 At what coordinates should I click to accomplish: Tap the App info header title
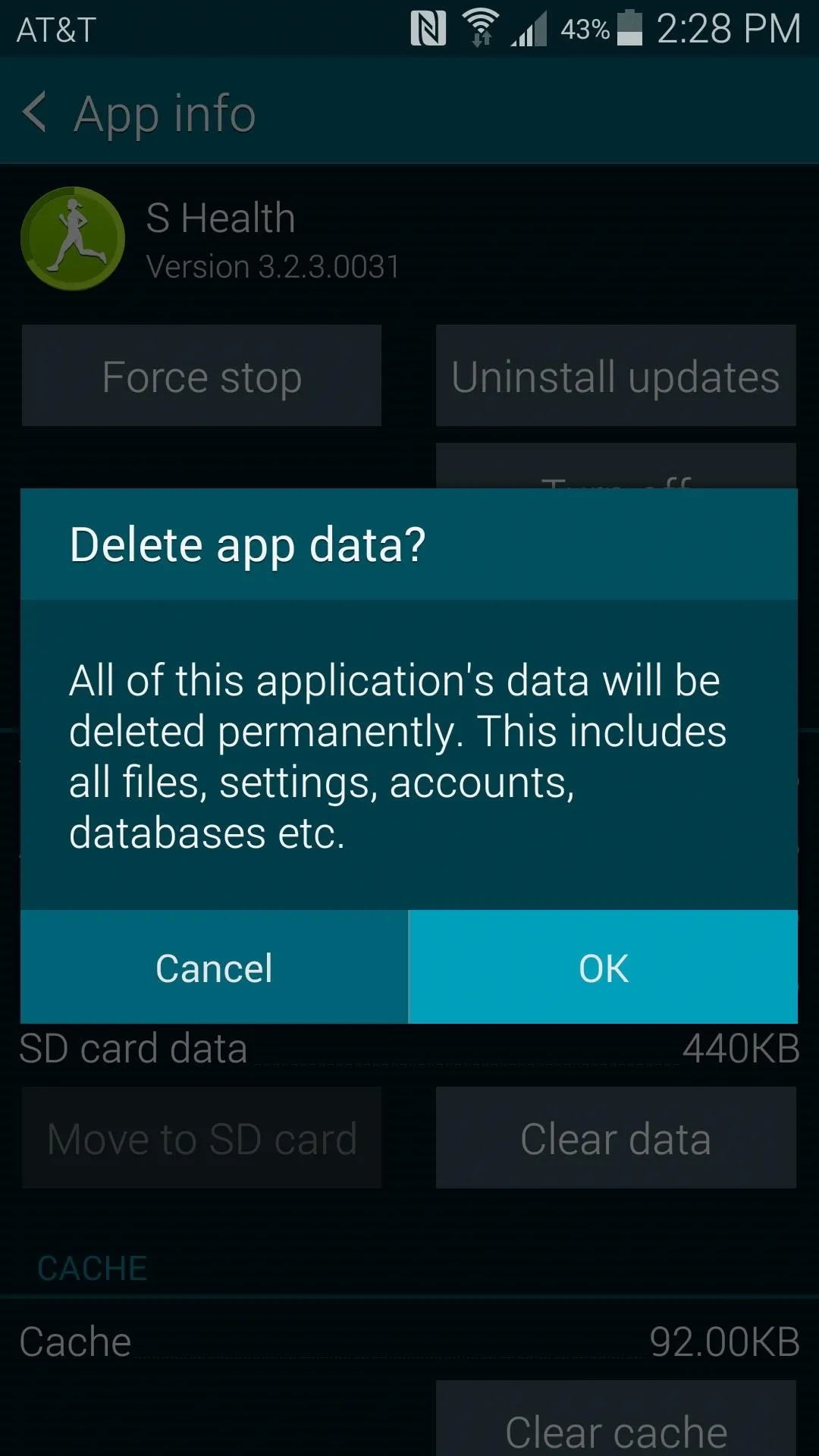click(x=165, y=114)
